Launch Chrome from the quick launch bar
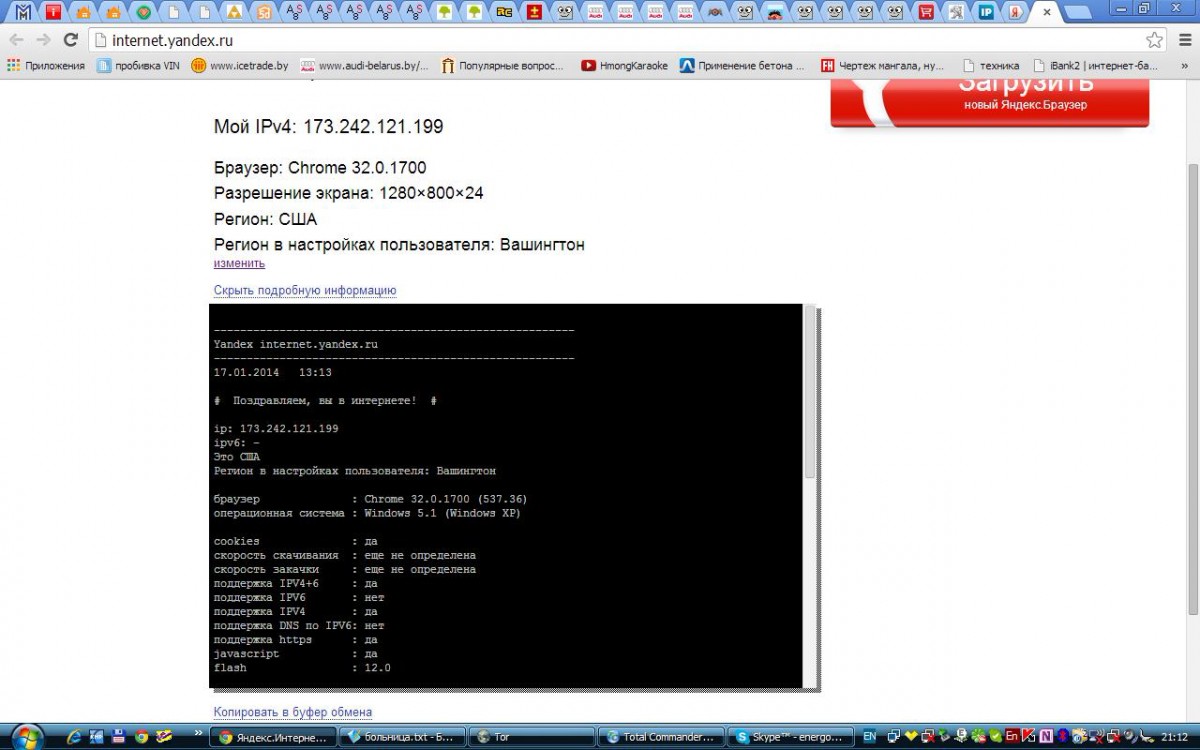The height and width of the screenshot is (750, 1200). click(x=141, y=737)
